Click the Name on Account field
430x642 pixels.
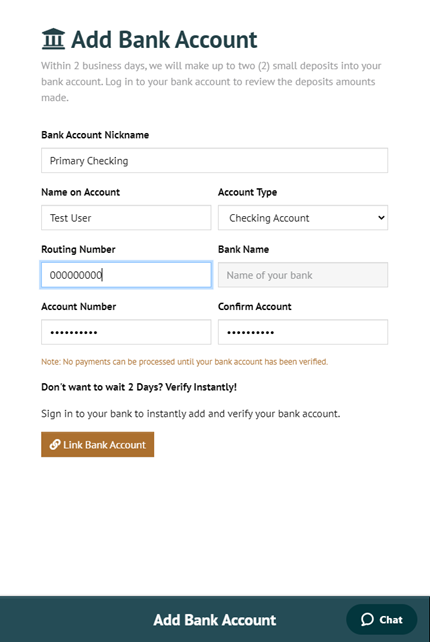tap(126, 218)
